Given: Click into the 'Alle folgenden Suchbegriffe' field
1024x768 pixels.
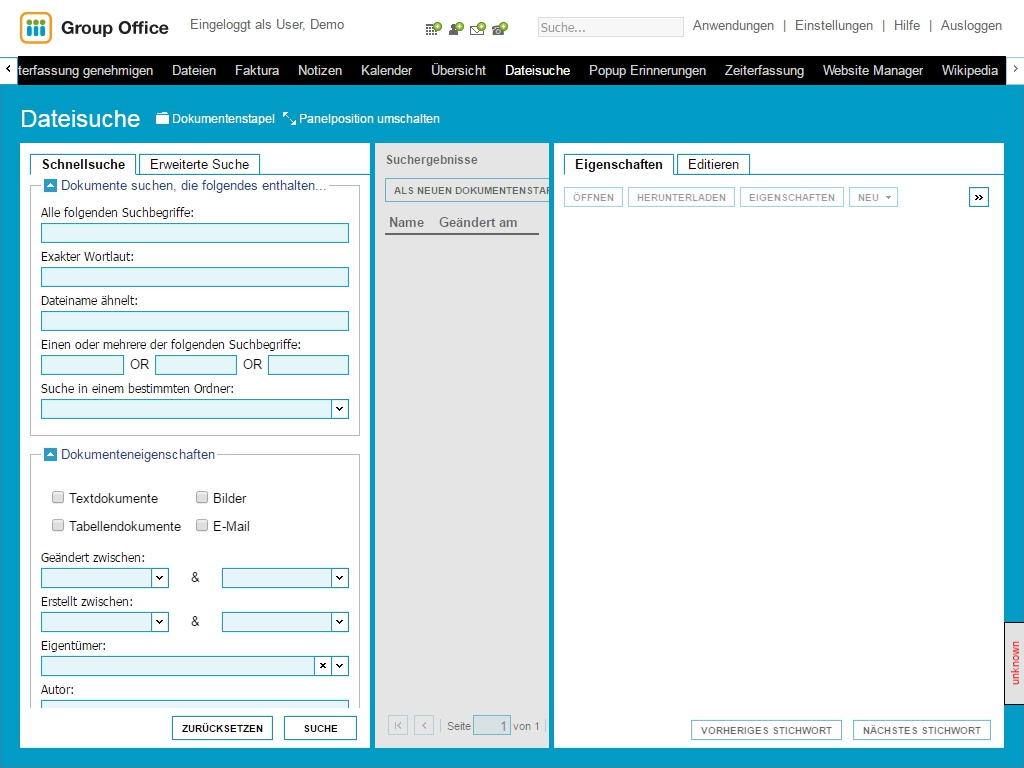Looking at the screenshot, I should [x=195, y=233].
